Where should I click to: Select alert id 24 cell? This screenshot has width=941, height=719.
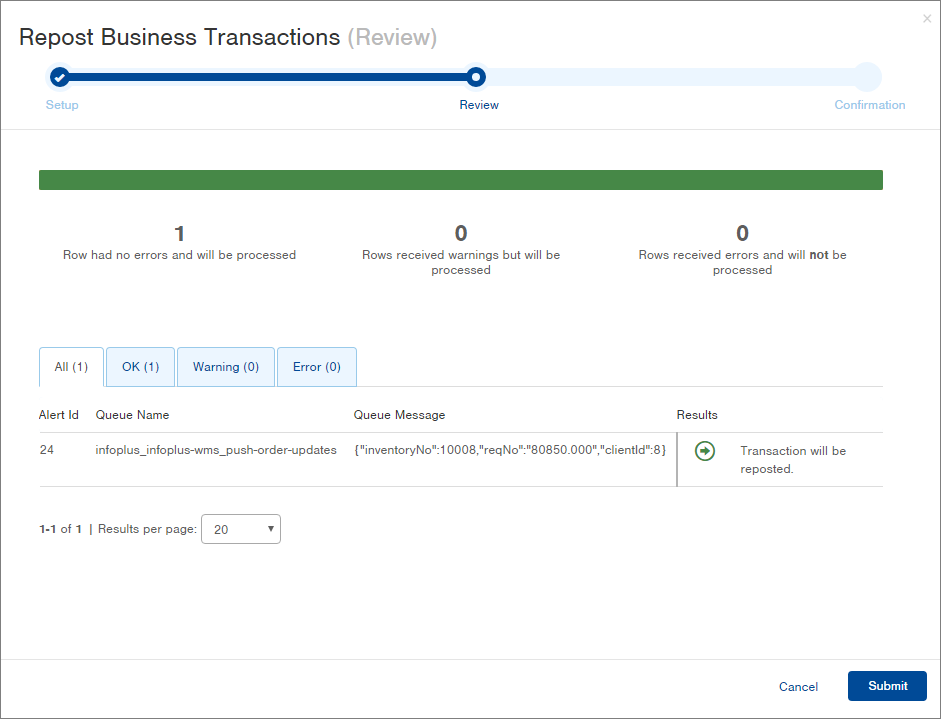click(x=47, y=450)
